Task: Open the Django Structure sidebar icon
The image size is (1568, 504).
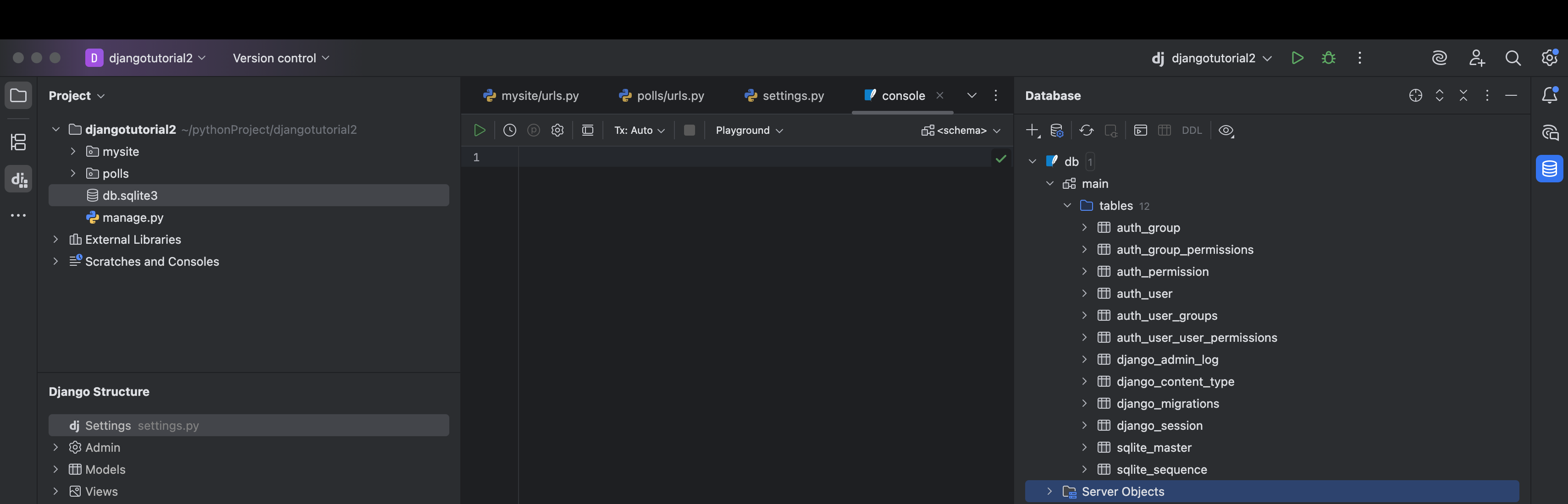Action: click(x=18, y=179)
